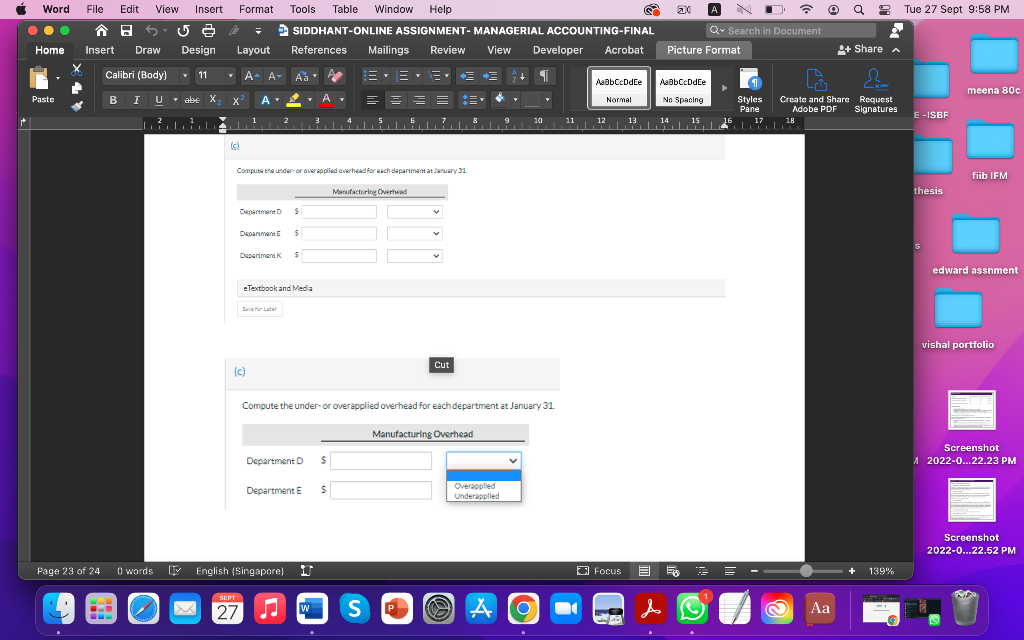Toggle the bulleted list

[x=372, y=76]
